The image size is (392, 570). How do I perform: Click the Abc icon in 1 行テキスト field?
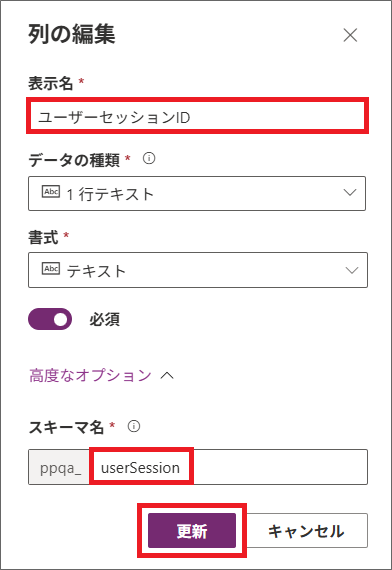click(51, 192)
